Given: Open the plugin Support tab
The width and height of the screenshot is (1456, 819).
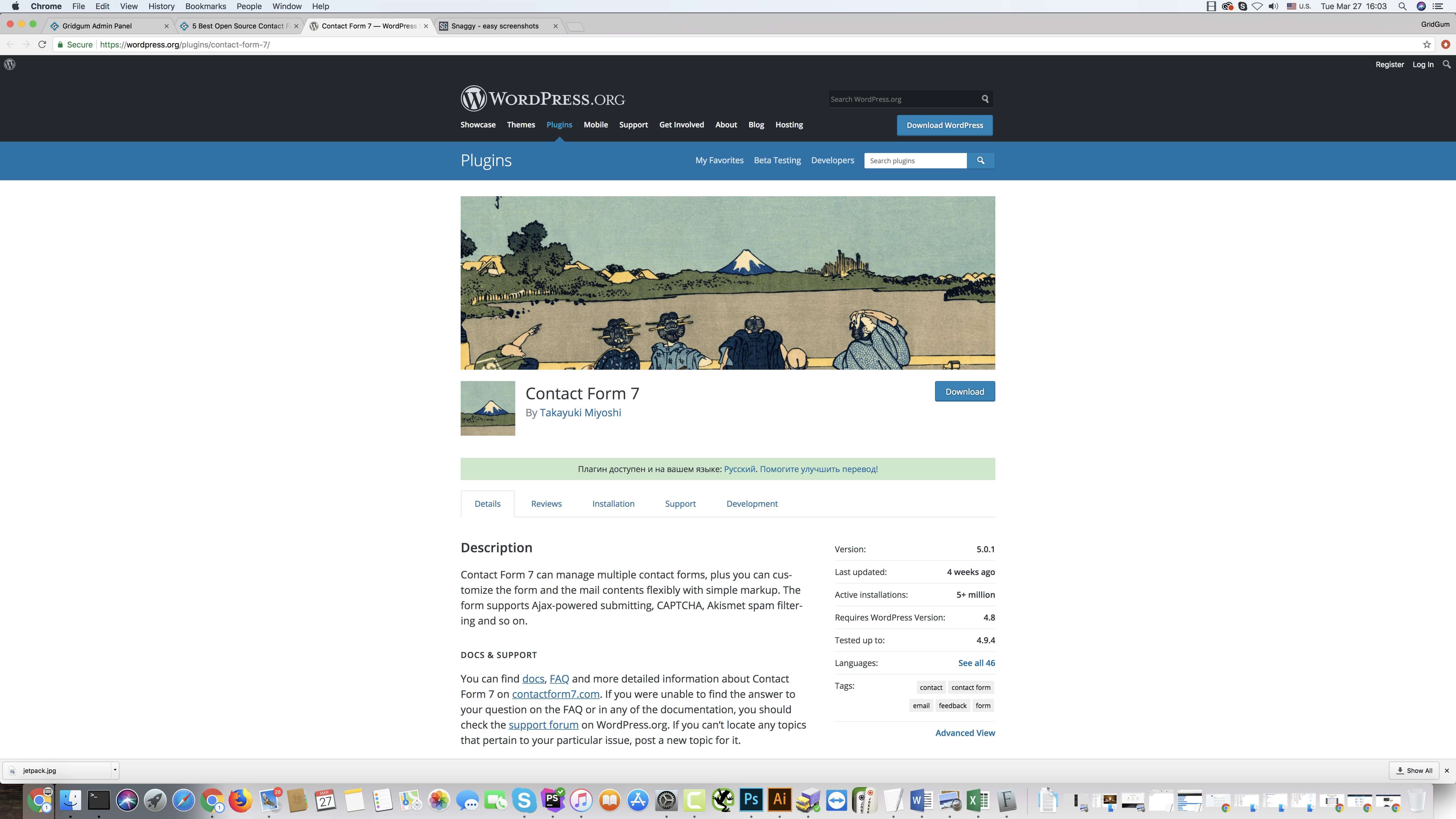Looking at the screenshot, I should click(680, 504).
